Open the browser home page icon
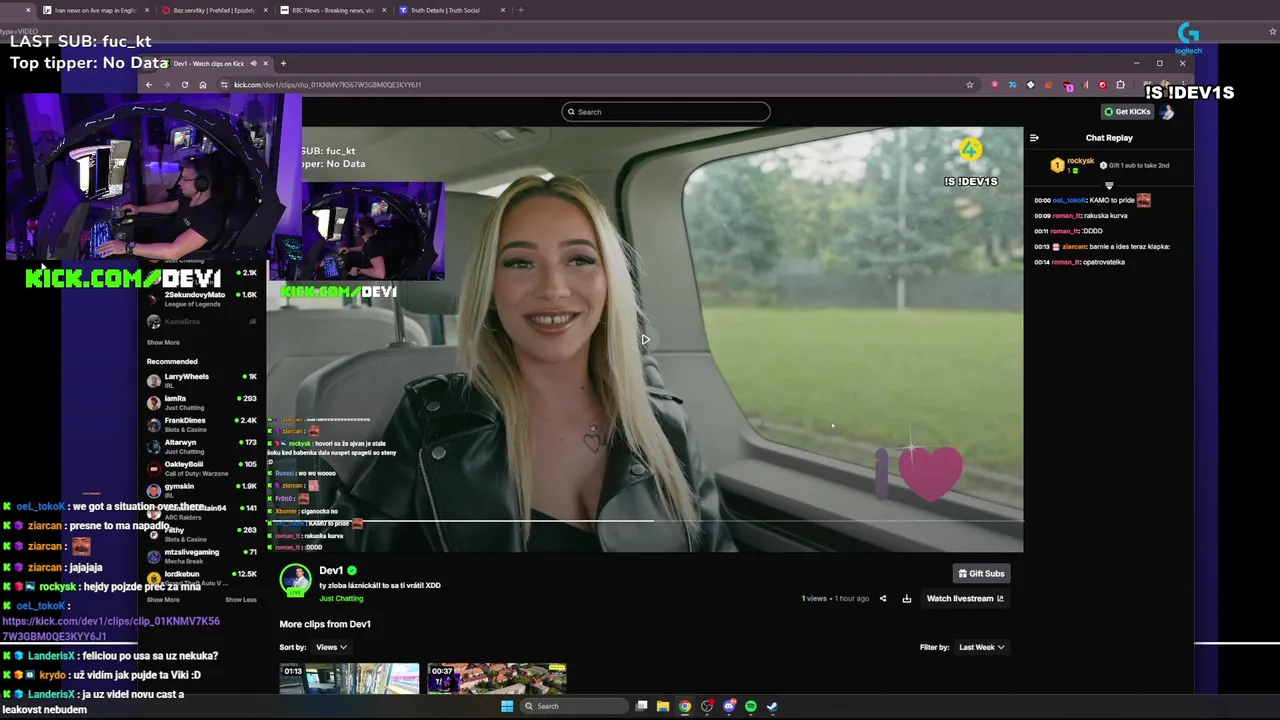1280x720 pixels. click(203, 85)
